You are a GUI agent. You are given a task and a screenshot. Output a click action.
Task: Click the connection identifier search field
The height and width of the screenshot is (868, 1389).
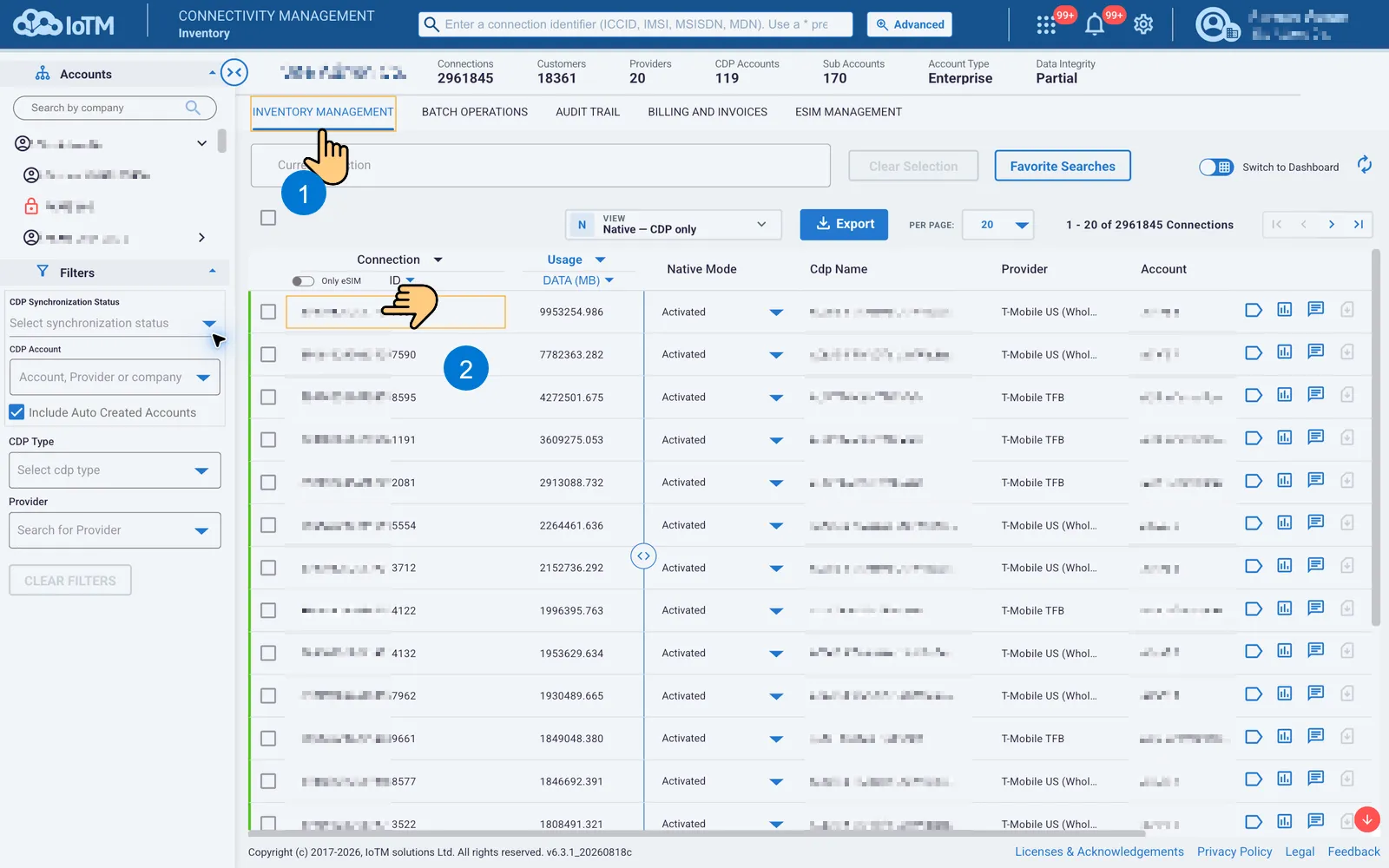tap(635, 24)
